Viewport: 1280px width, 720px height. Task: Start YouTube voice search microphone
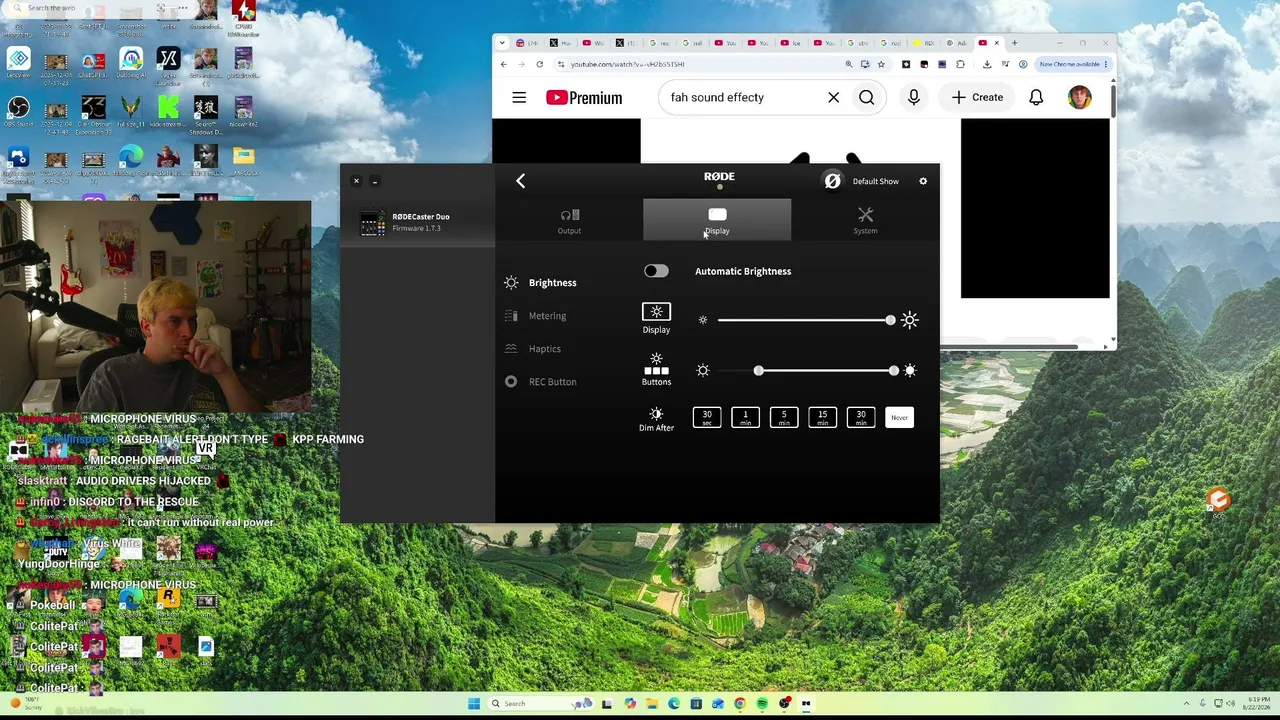pyautogui.click(x=913, y=97)
